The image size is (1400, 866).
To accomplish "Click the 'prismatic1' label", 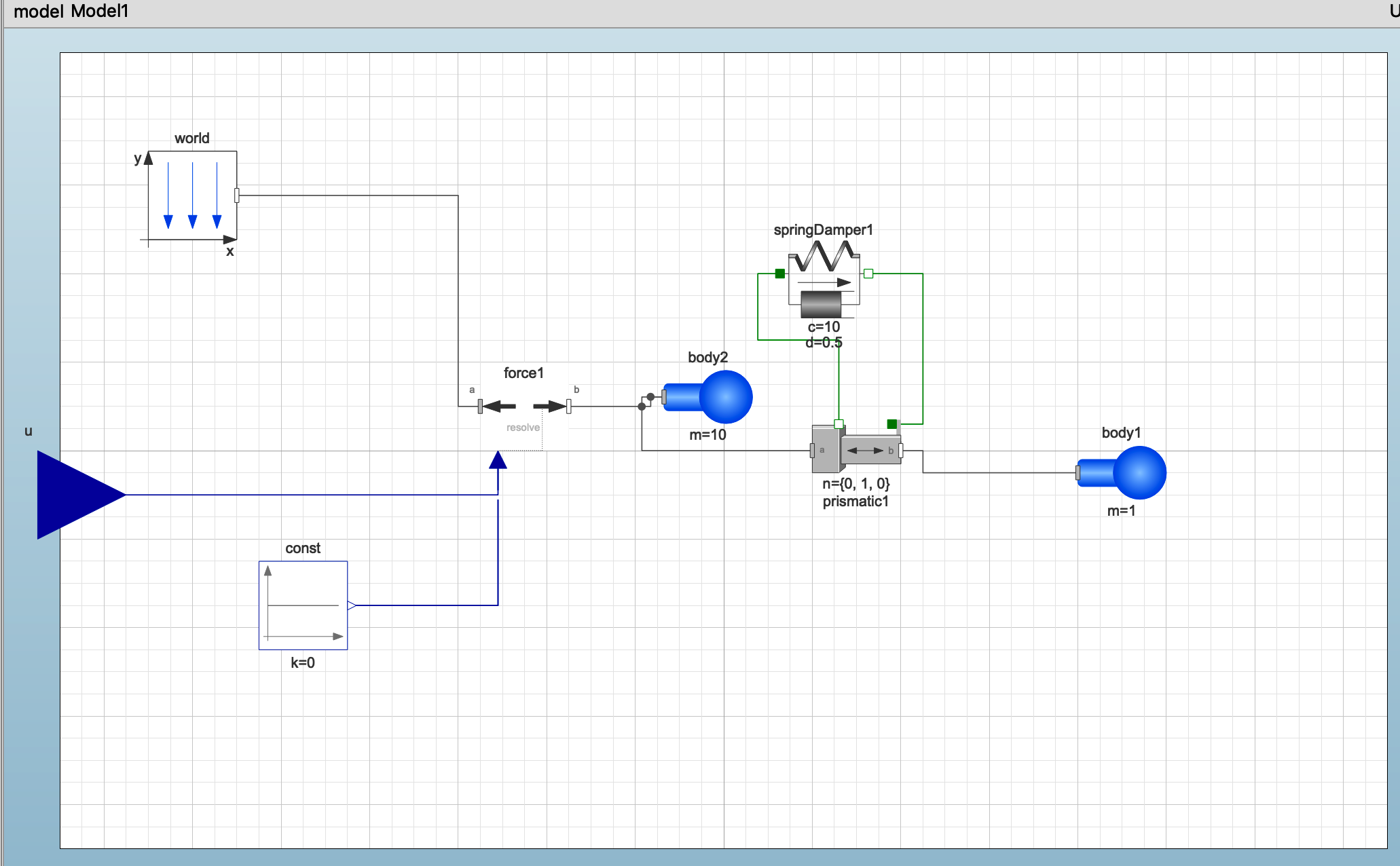I will click(855, 502).
